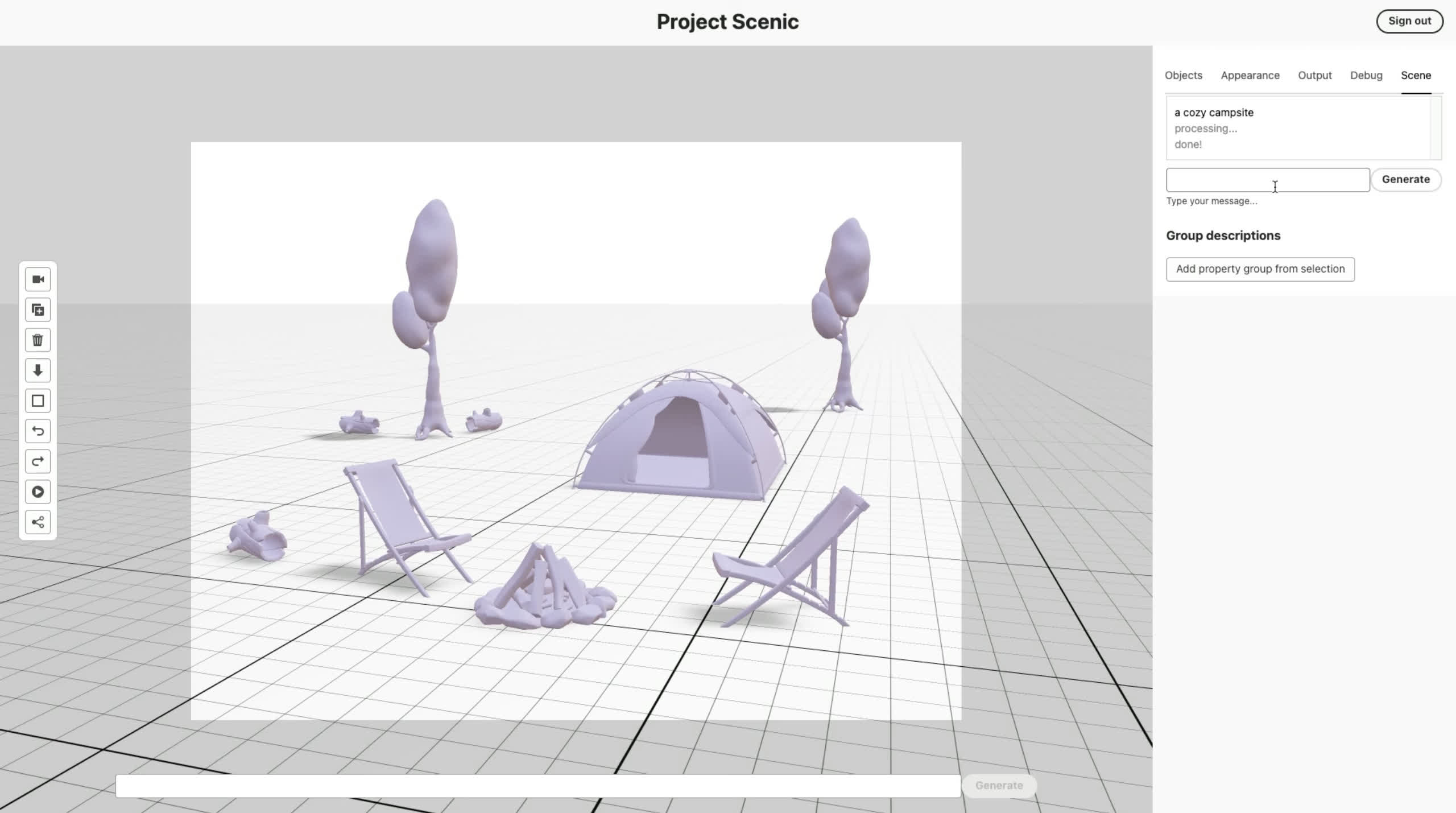Click the chat log scrollbar

coord(1436,128)
